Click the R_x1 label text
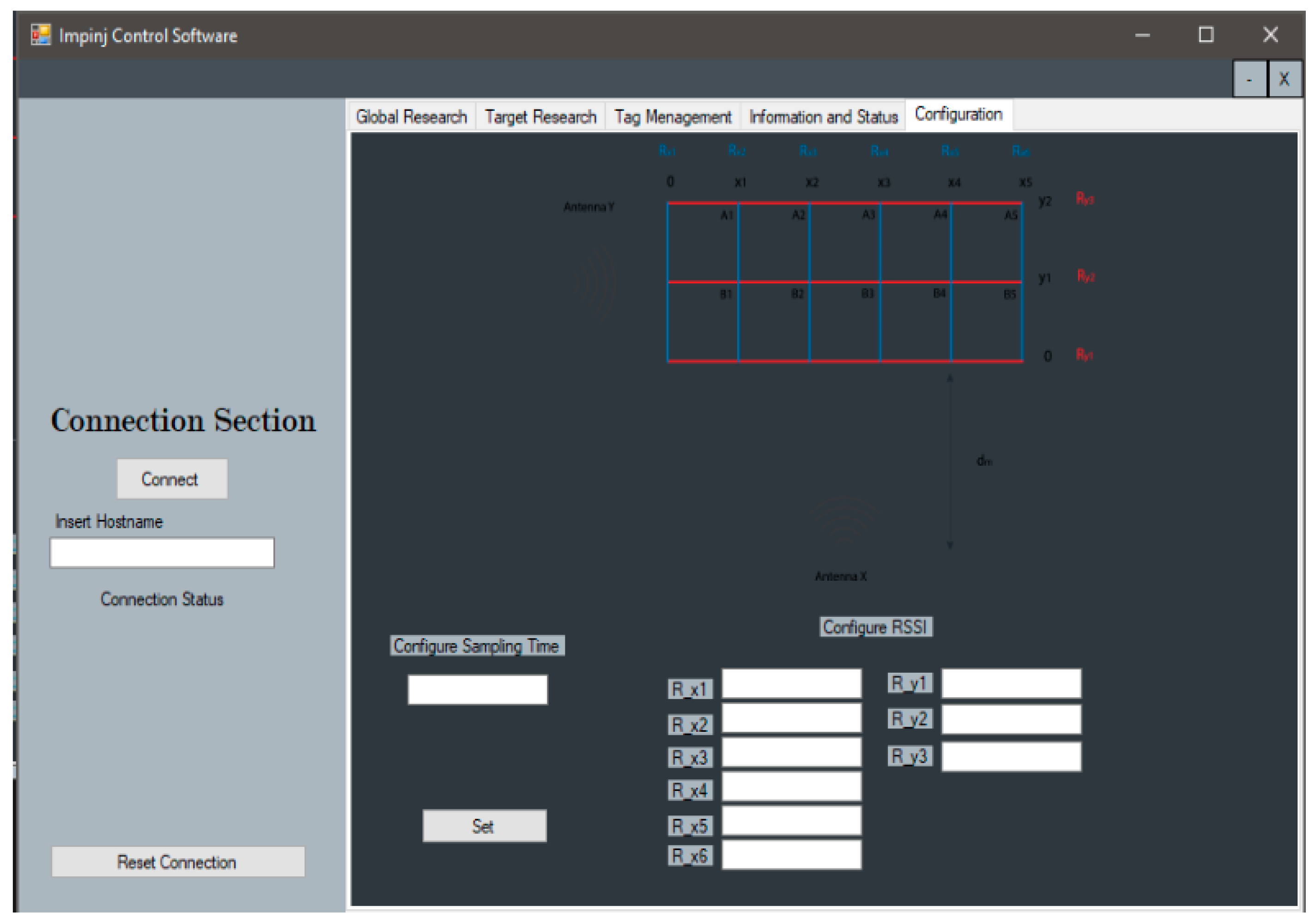 tap(690, 689)
